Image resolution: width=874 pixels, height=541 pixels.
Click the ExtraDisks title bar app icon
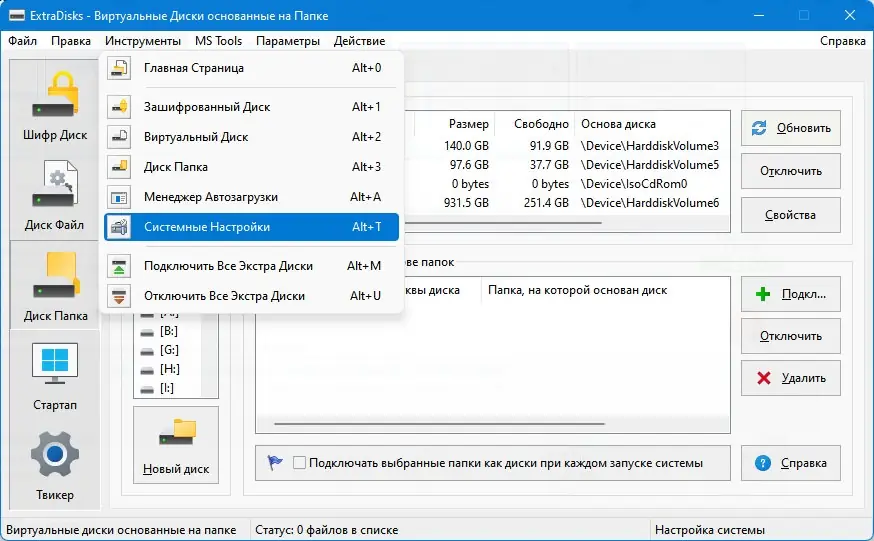coord(17,15)
